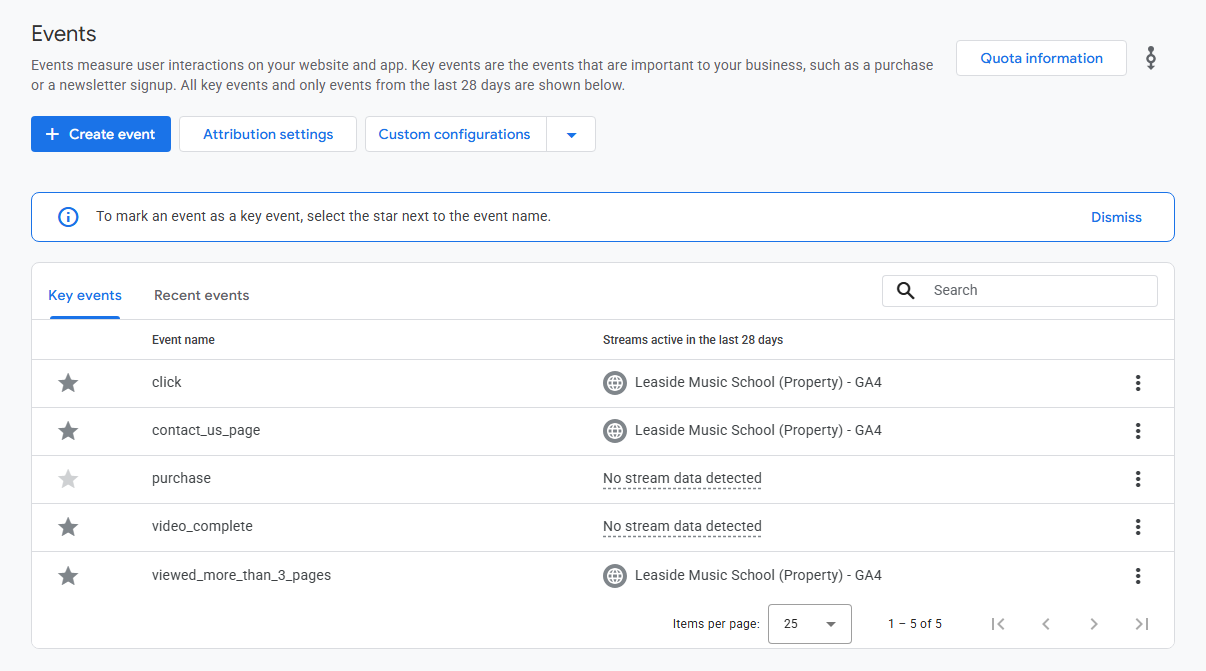Expand the Custom configurations dropdown arrow

click(x=571, y=134)
